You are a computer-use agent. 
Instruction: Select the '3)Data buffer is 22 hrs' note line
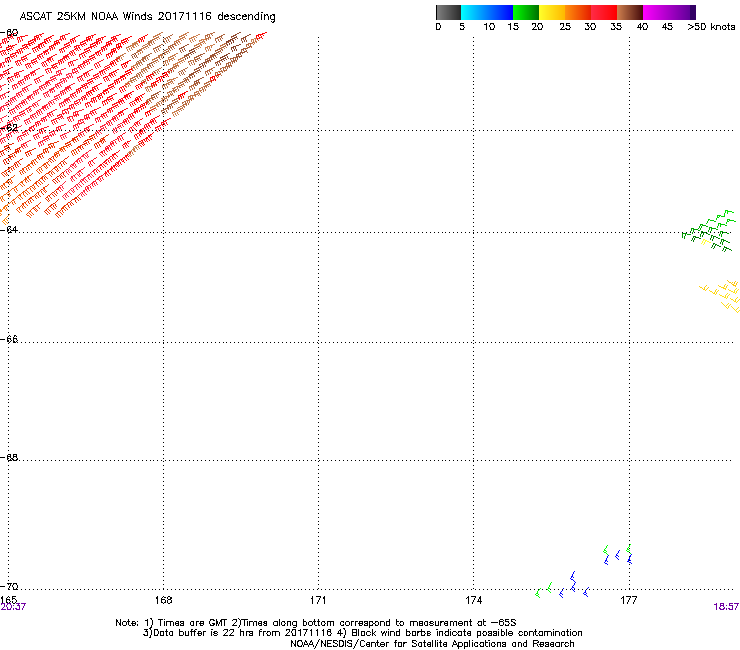362,633
